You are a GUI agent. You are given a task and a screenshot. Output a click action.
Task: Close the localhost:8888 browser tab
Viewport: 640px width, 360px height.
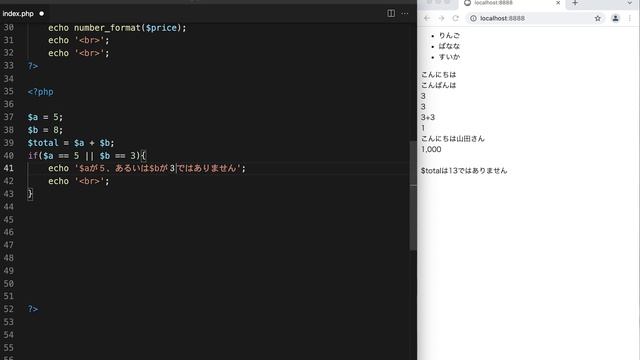(x=558, y=3)
